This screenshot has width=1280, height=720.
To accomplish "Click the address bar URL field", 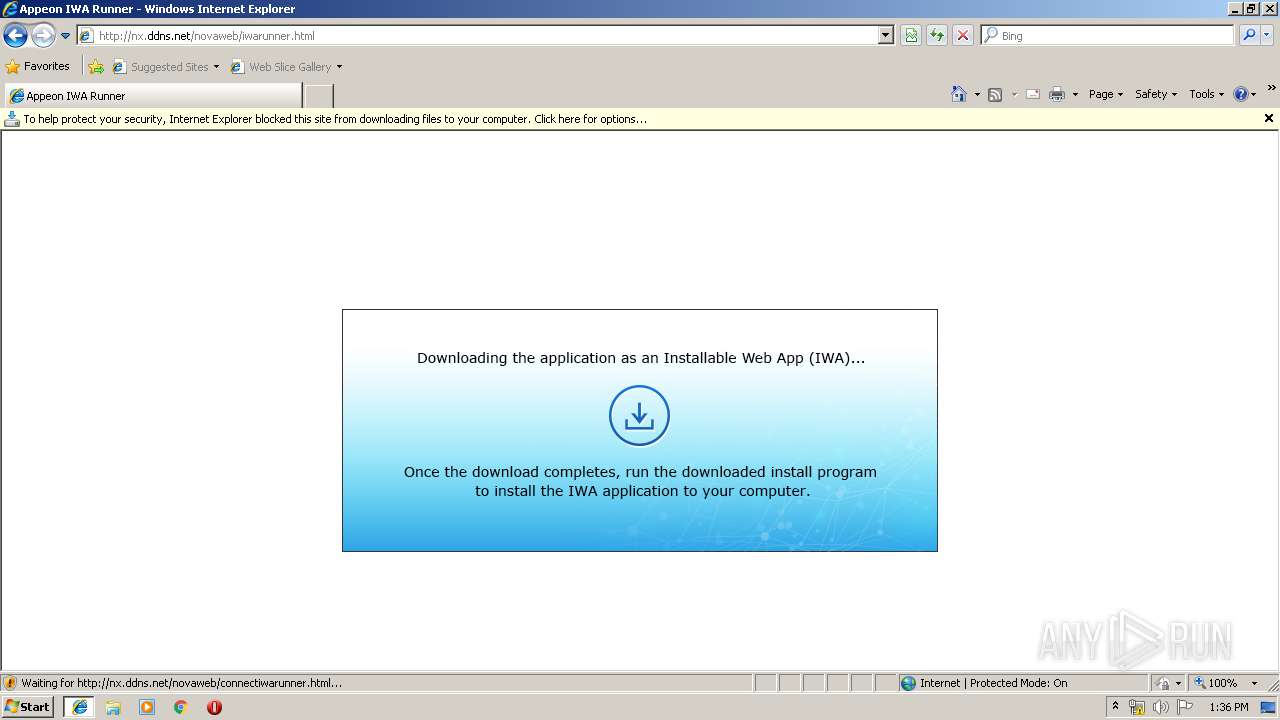I will (478, 36).
